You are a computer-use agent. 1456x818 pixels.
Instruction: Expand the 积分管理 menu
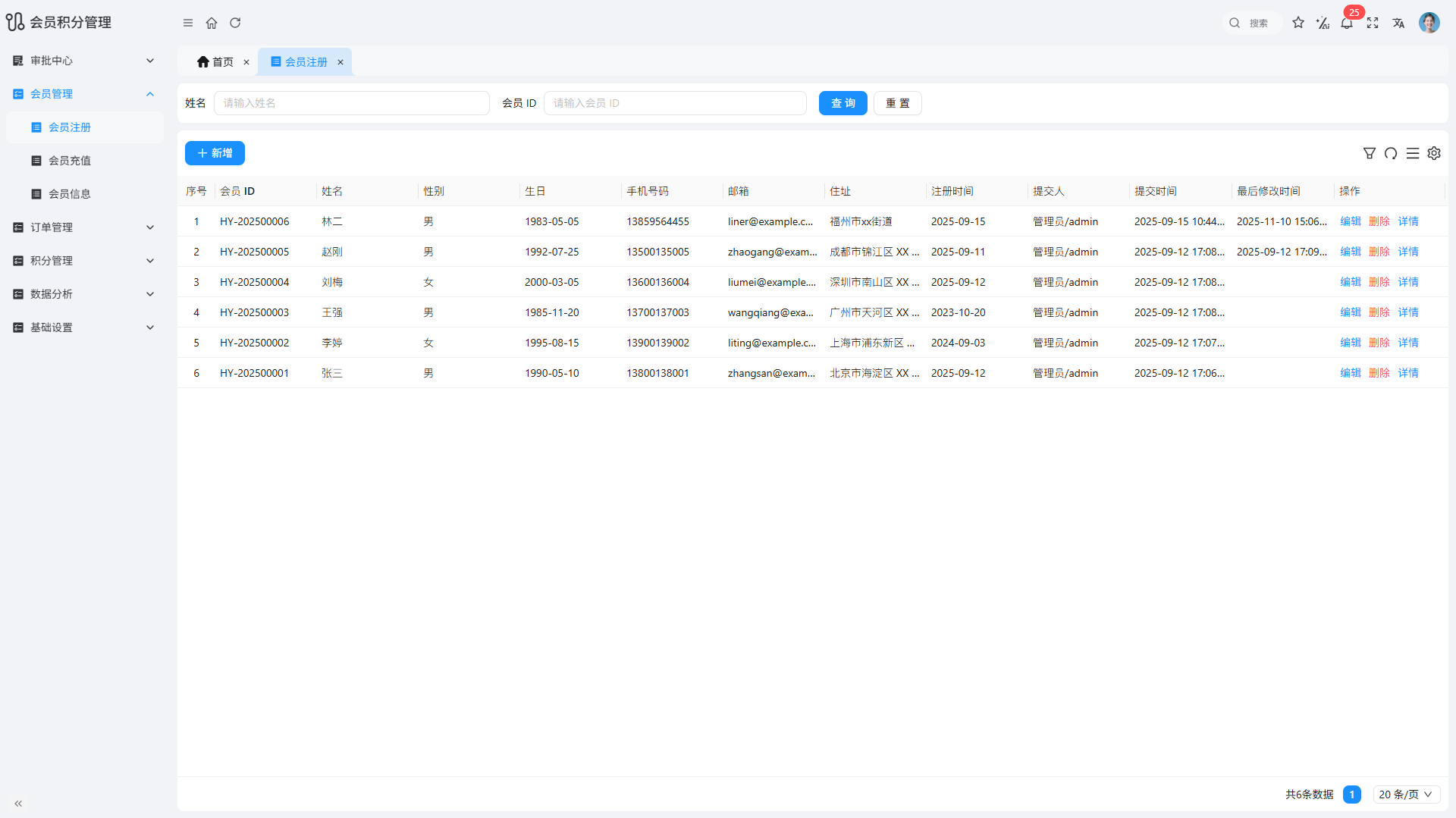(83, 261)
